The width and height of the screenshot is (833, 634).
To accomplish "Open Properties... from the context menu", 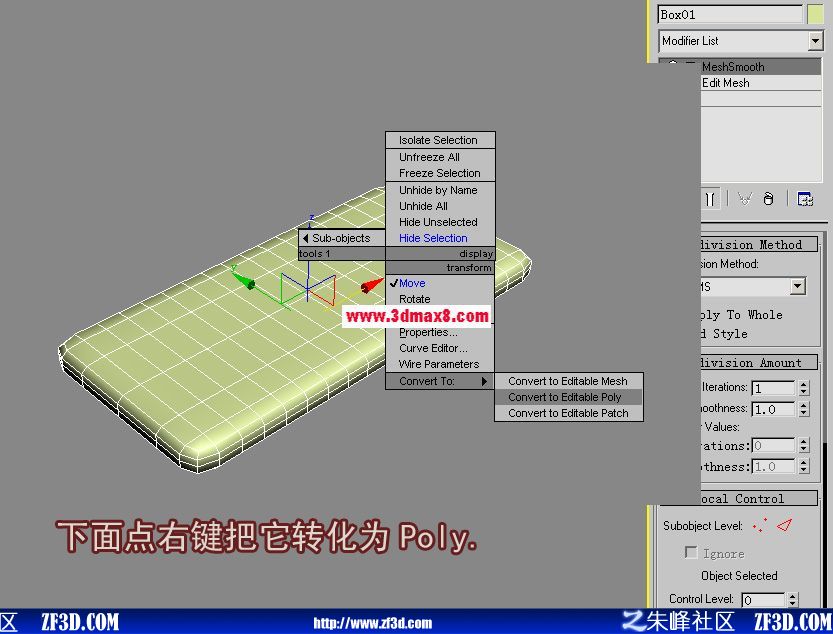I will point(440,333).
